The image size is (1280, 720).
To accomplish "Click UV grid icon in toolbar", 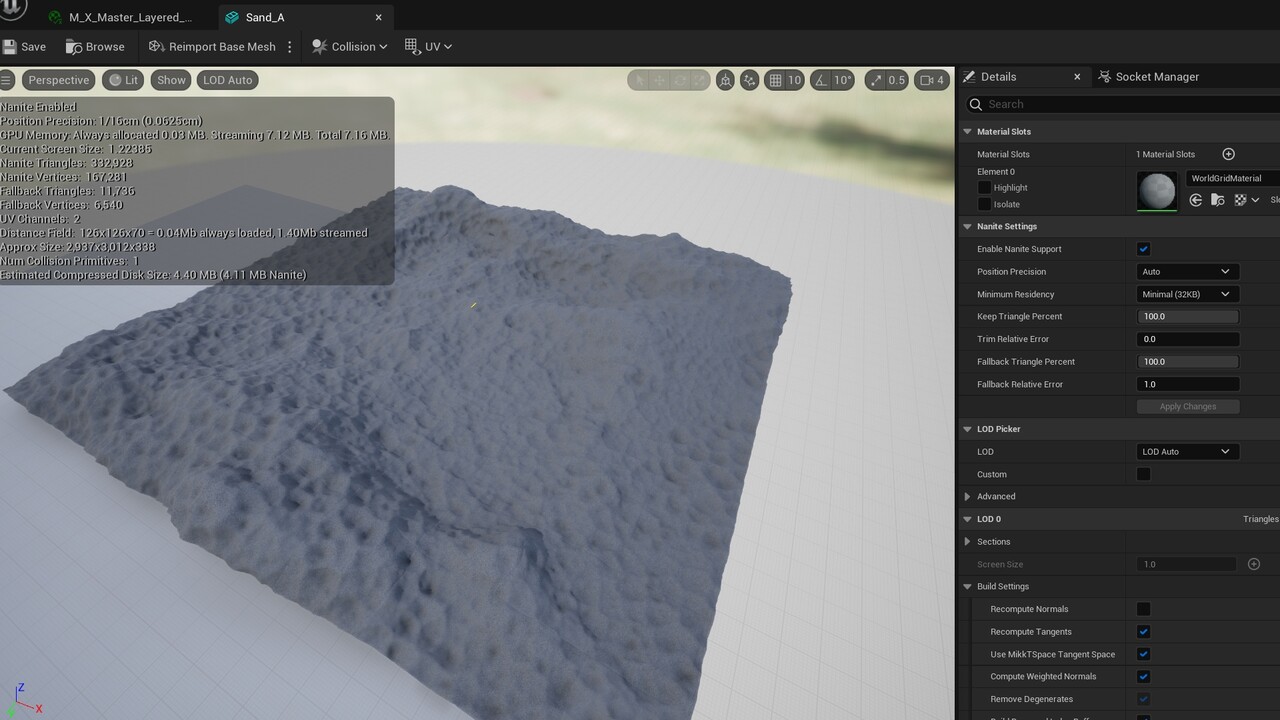I will [412, 46].
